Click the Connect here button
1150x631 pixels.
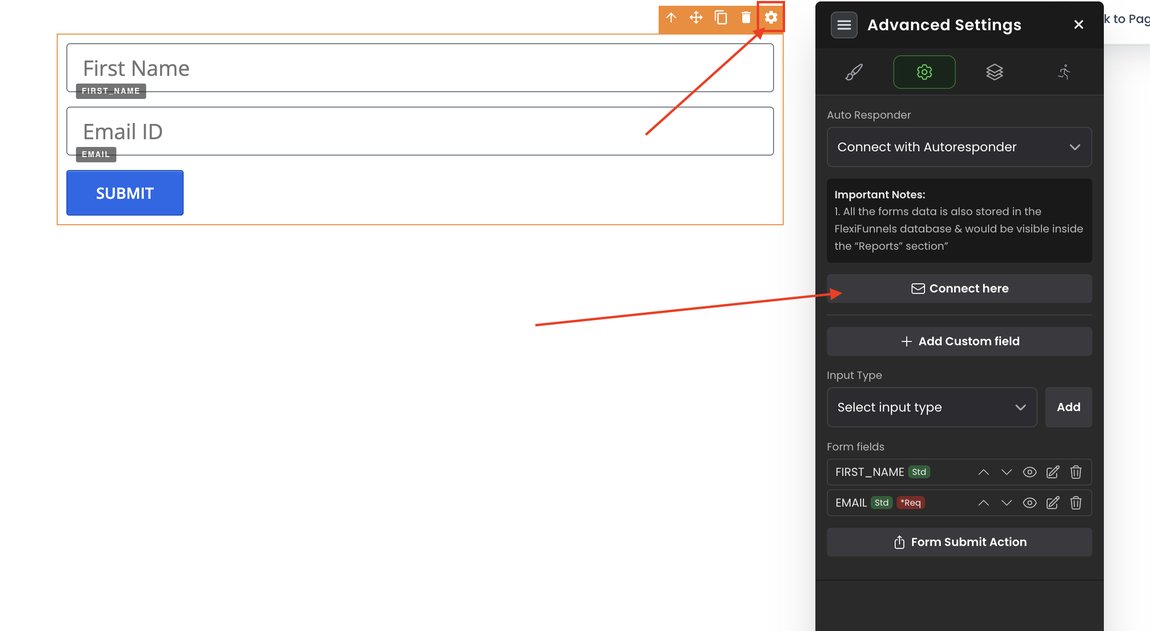[959, 288]
